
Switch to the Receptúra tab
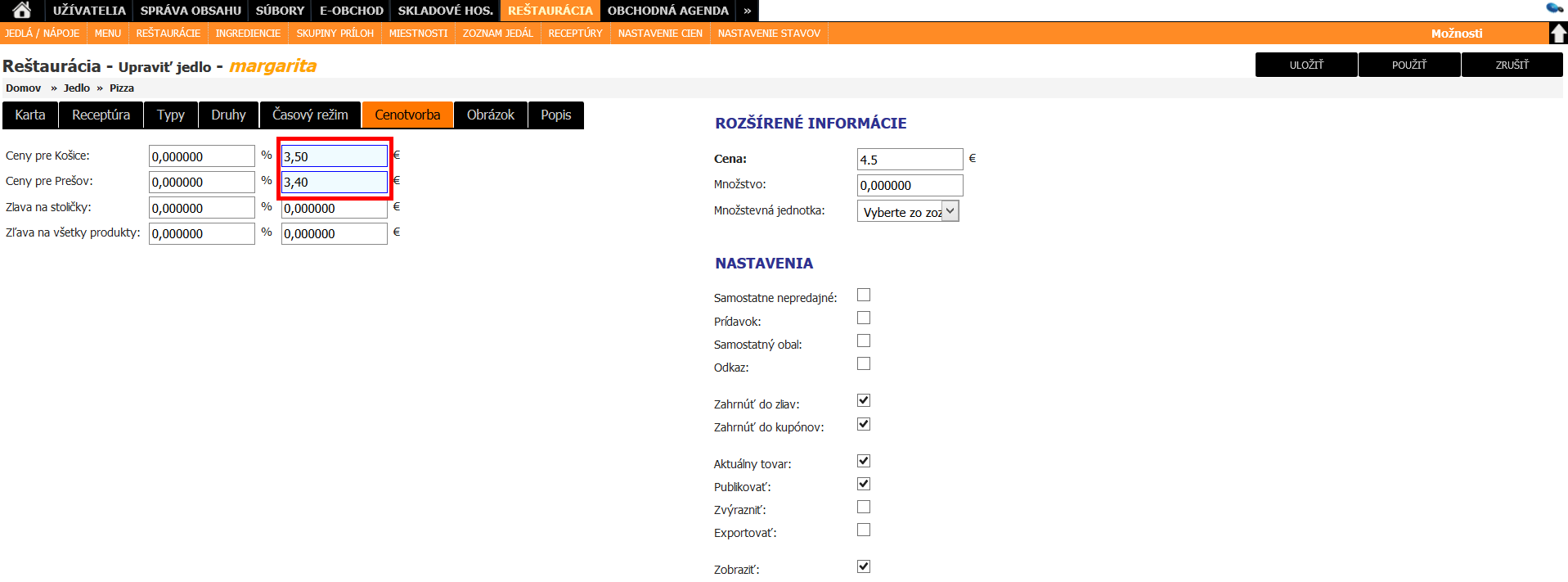point(101,115)
